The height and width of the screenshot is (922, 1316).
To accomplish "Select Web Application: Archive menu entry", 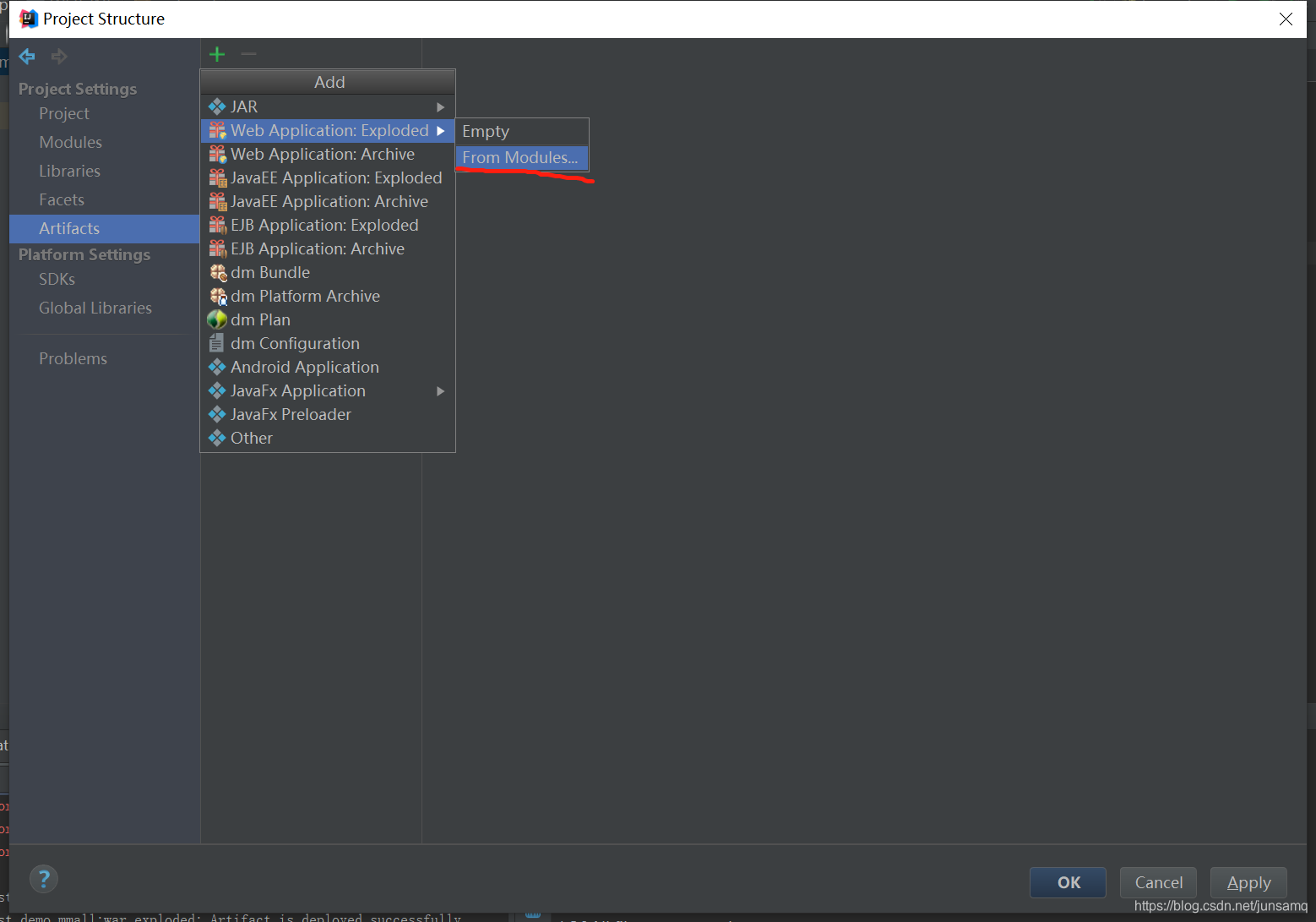I will coord(328,154).
